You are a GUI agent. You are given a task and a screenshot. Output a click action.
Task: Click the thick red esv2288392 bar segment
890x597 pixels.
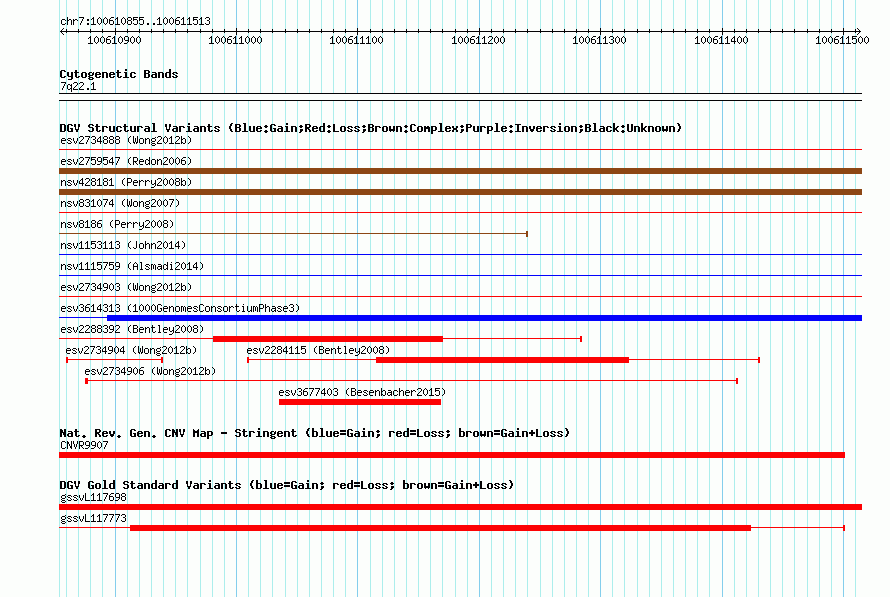click(328, 339)
